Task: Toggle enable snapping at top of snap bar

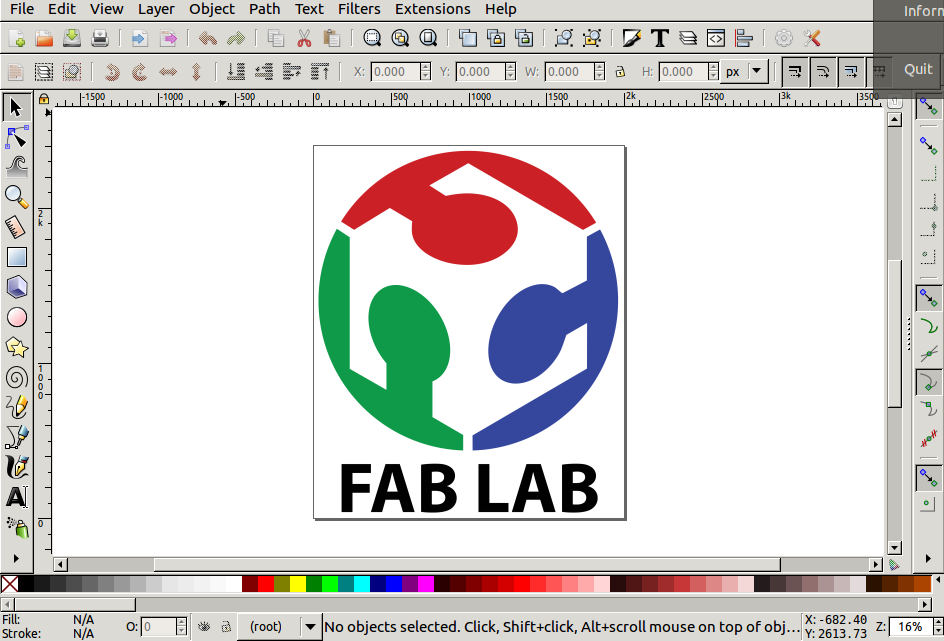Action: pyautogui.click(x=928, y=107)
